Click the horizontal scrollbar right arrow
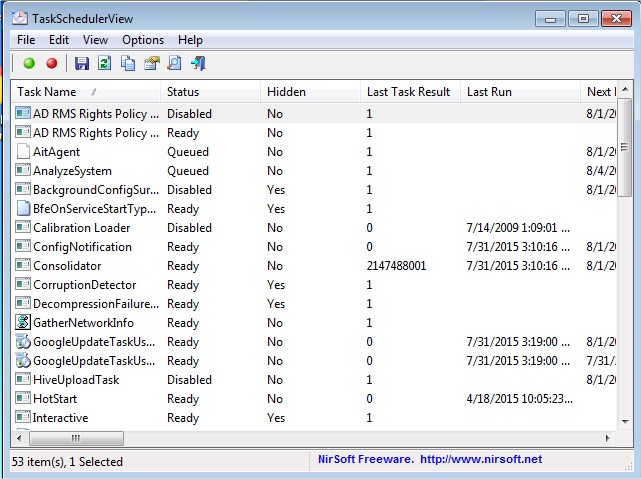This screenshot has height=479, width=641. tap(603, 438)
